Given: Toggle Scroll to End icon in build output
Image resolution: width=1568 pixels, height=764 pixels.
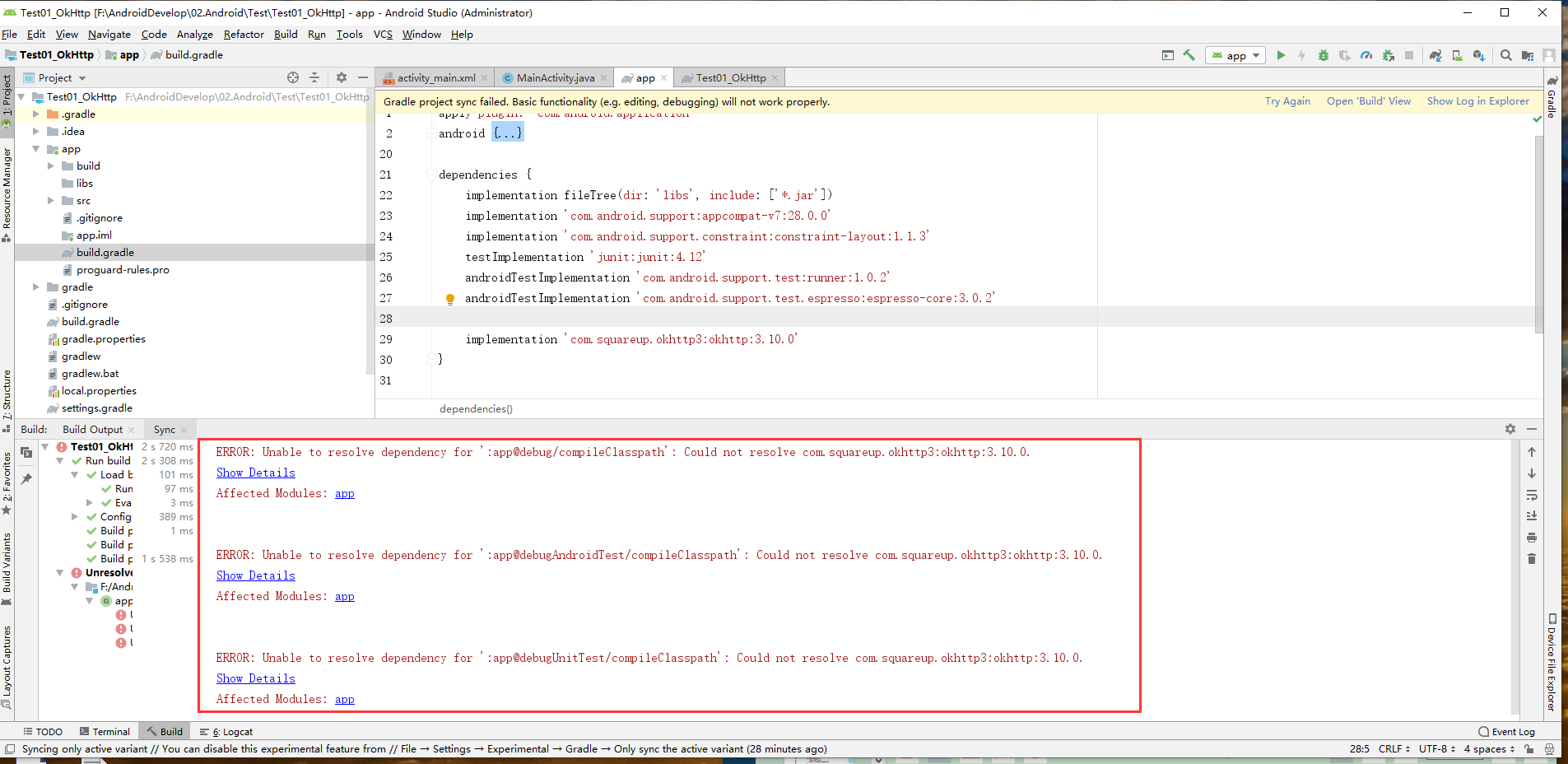Looking at the screenshot, I should 1532,516.
